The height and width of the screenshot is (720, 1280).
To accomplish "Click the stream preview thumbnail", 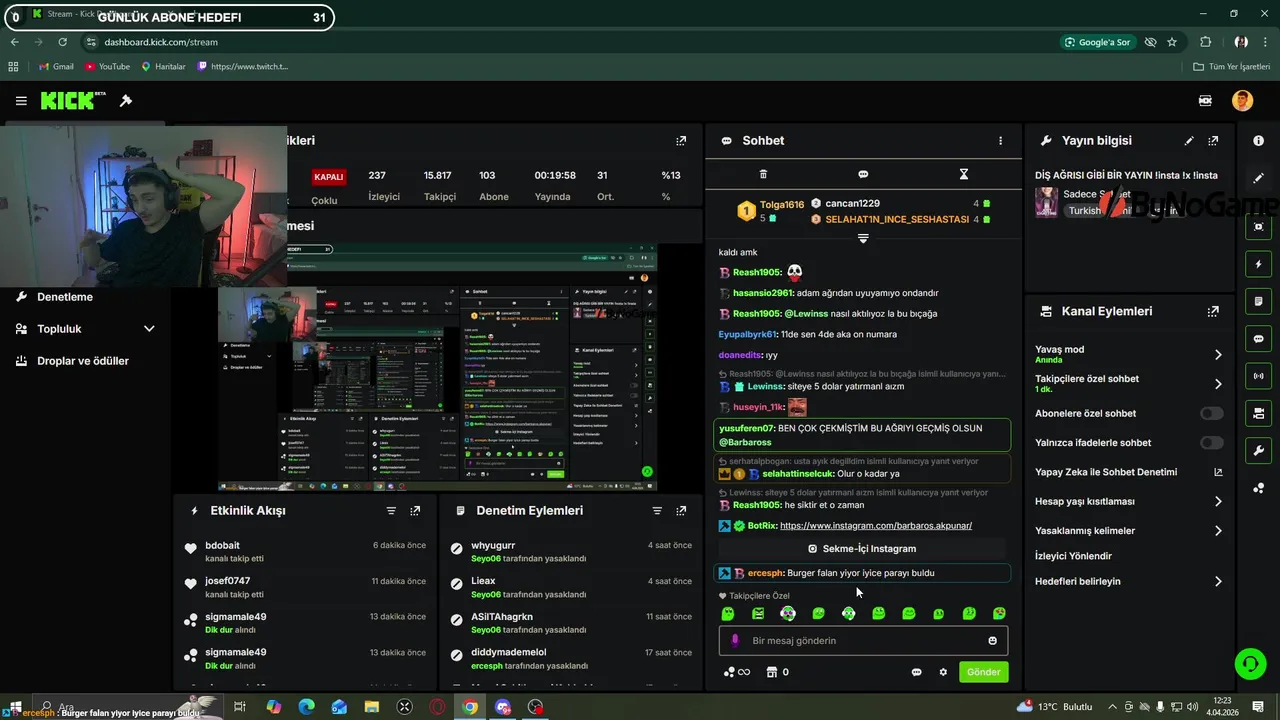I will pyautogui.click(x=437, y=367).
